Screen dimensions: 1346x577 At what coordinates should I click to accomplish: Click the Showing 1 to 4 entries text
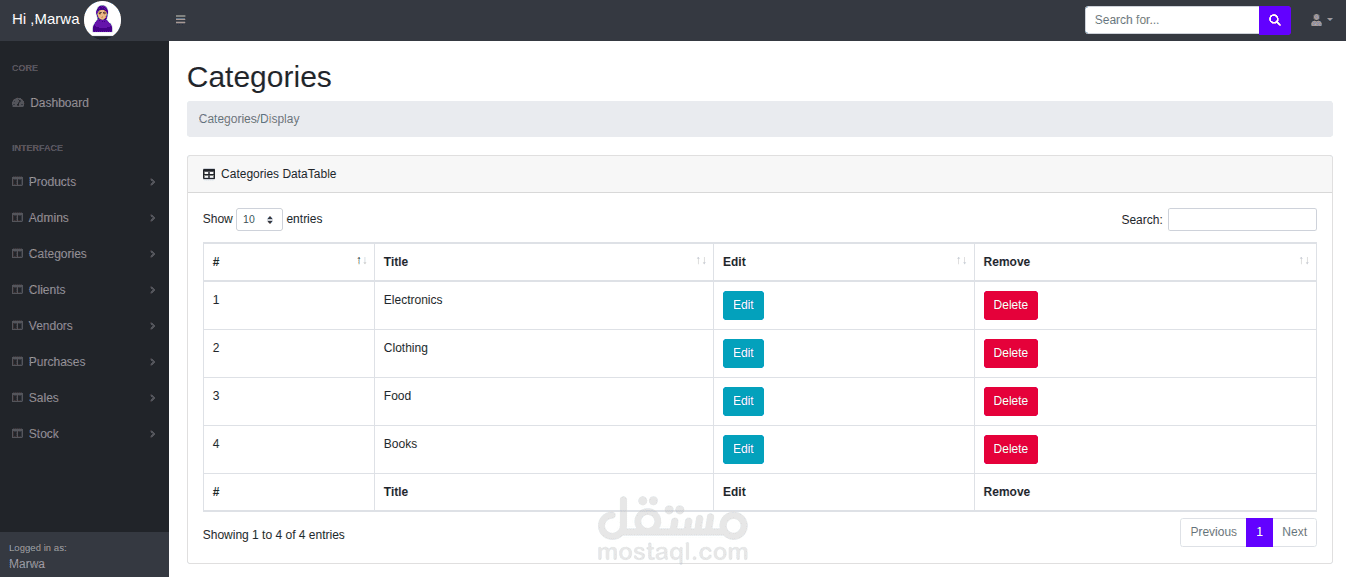click(x=274, y=535)
